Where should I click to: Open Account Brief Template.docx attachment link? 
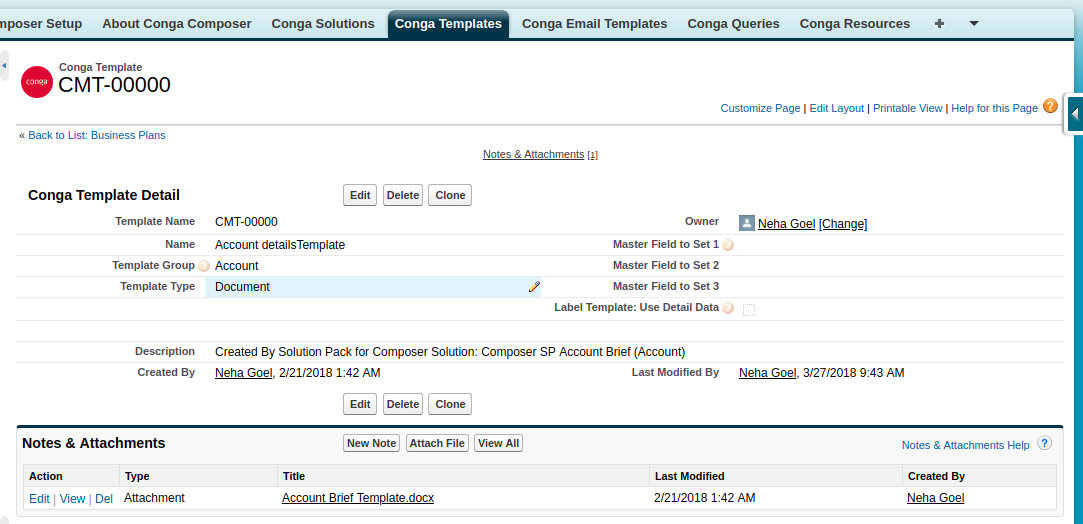click(357, 498)
